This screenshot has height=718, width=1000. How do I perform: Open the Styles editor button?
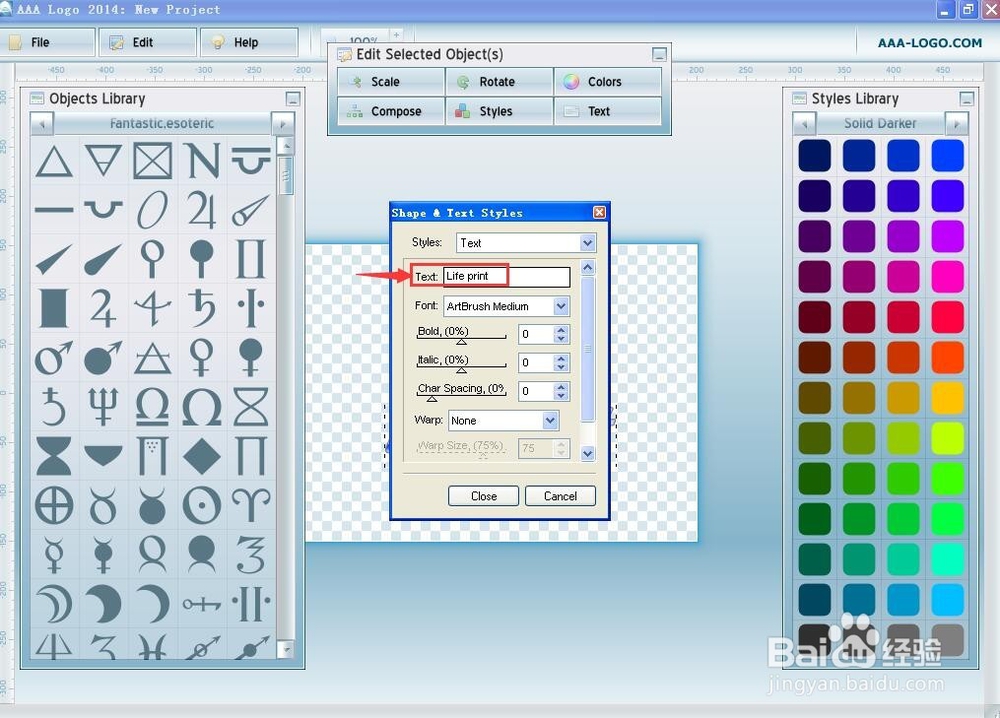[499, 111]
